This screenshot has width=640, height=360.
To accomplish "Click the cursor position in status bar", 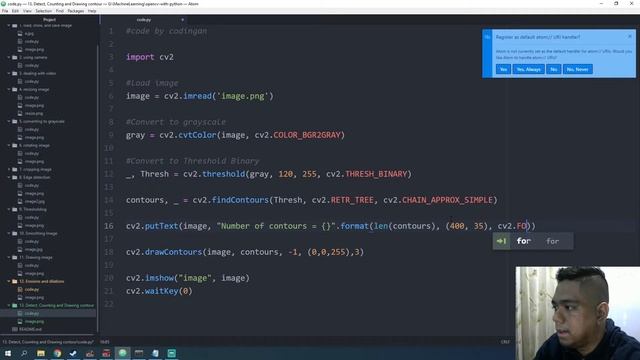I will coord(104,342).
